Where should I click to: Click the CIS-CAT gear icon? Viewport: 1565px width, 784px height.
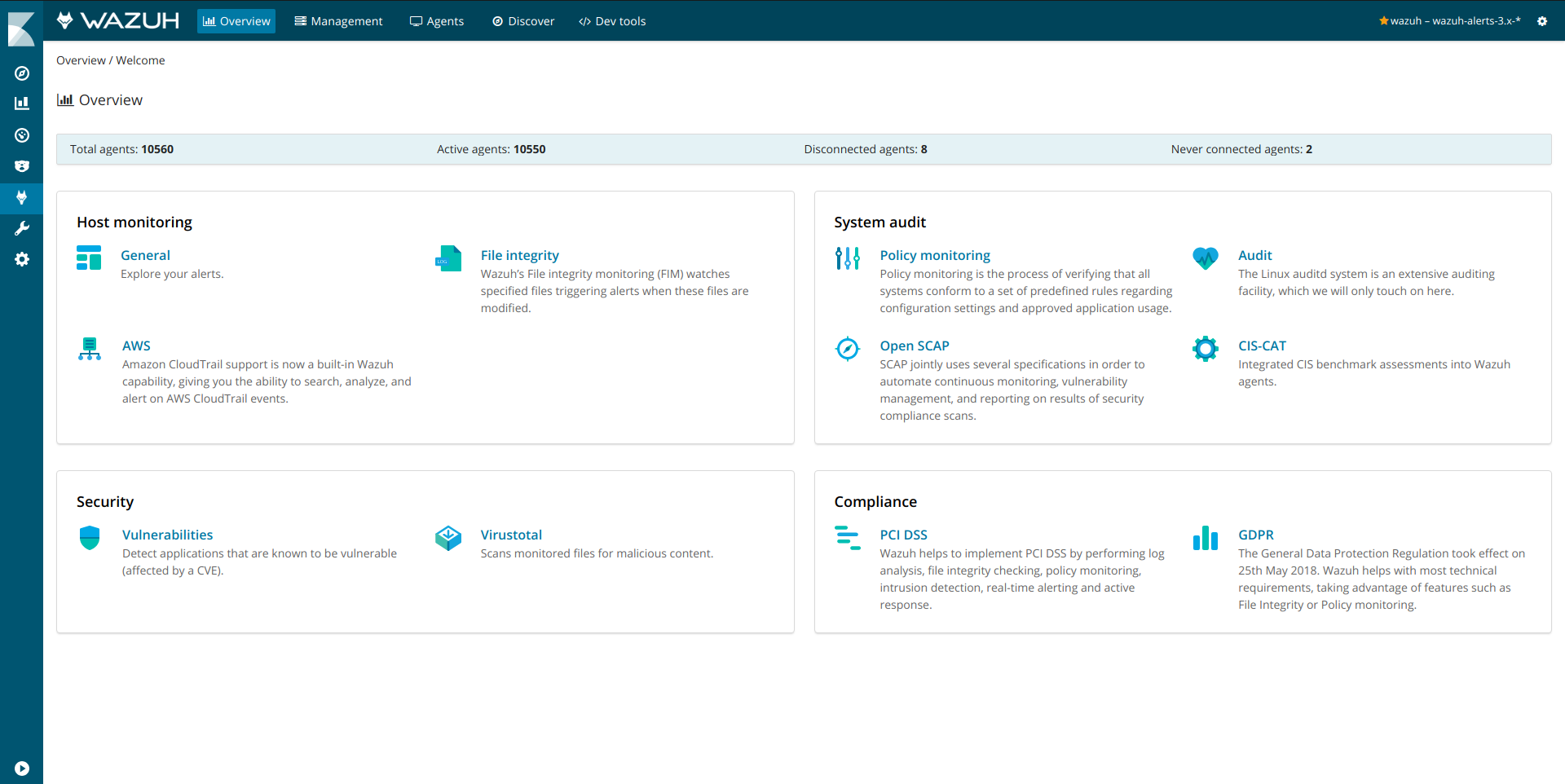point(1206,349)
